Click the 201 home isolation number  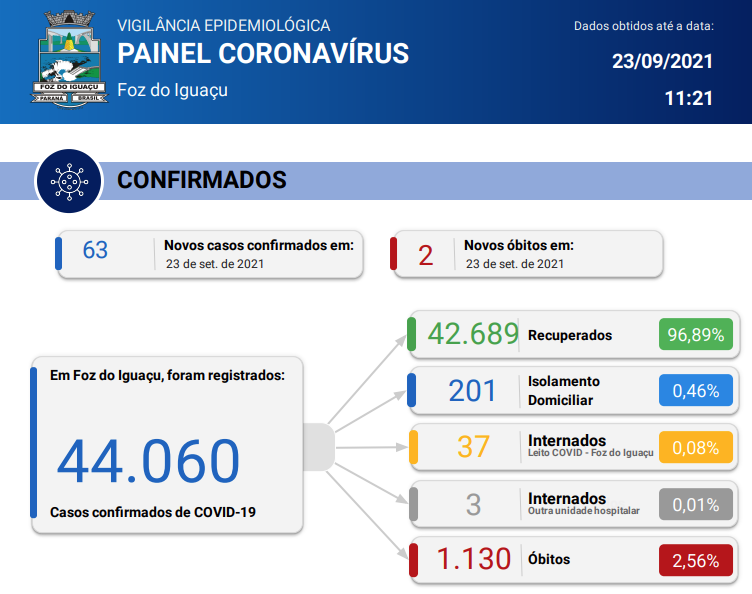472,391
